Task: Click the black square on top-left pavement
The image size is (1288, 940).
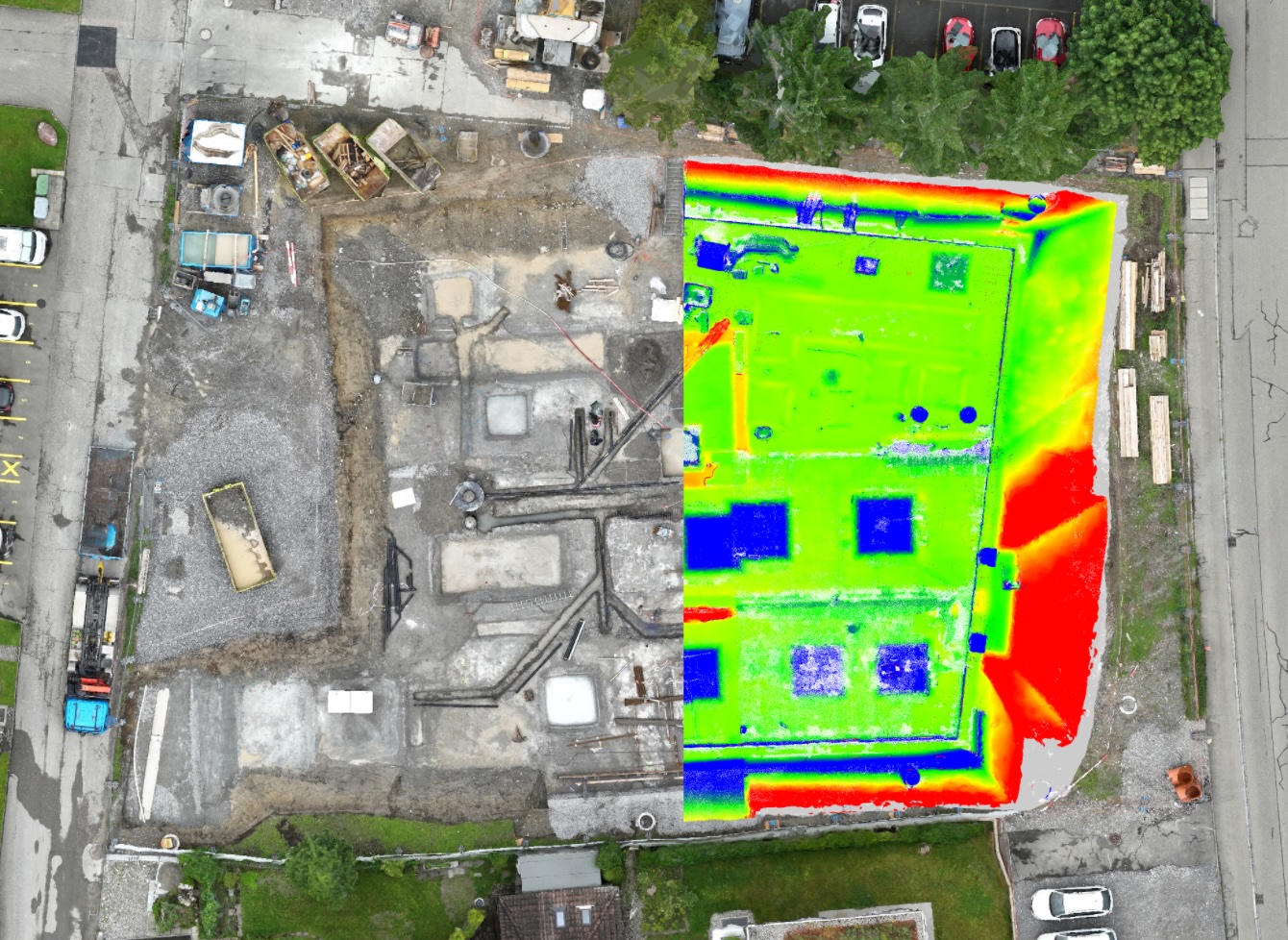Action: [x=96, y=46]
